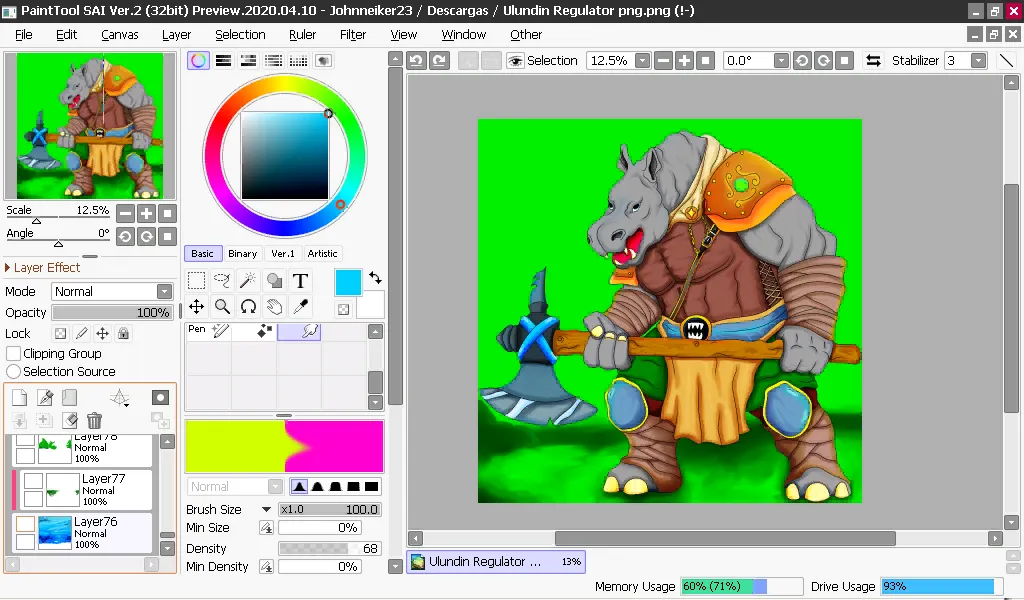Add a layer mask

tap(161, 397)
